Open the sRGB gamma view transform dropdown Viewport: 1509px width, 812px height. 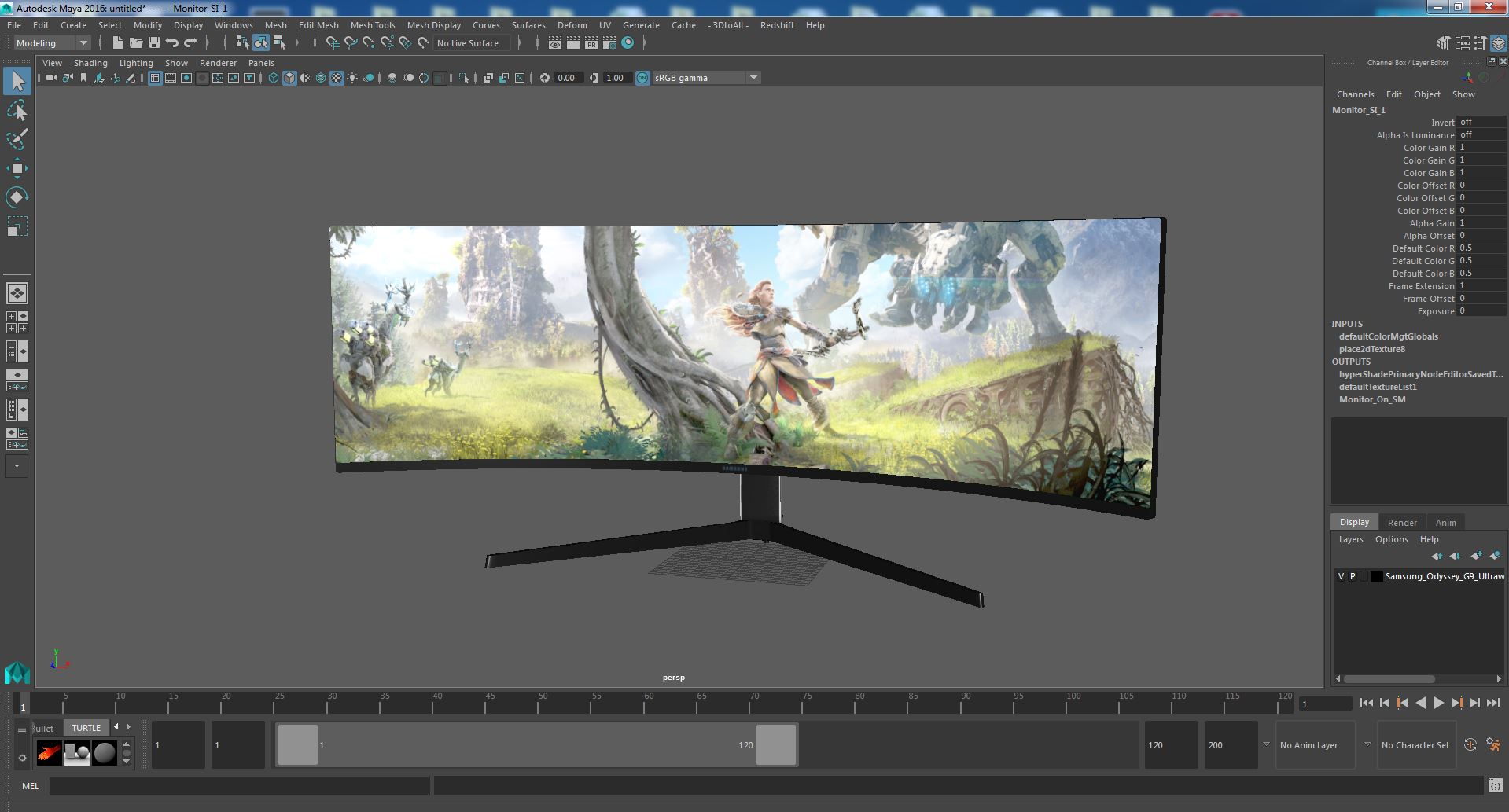coord(706,78)
